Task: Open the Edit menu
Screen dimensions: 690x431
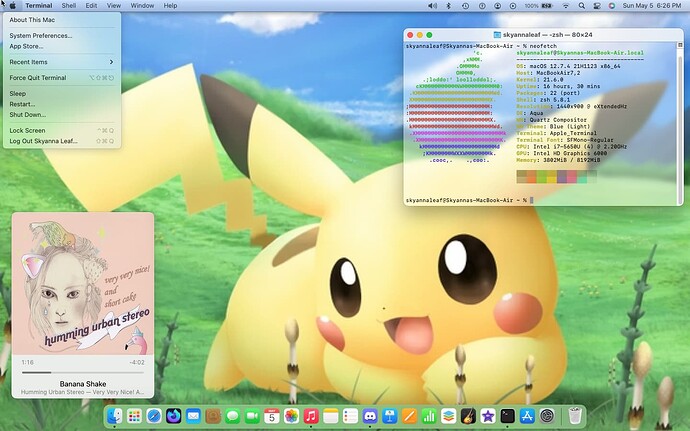Action: pos(91,6)
